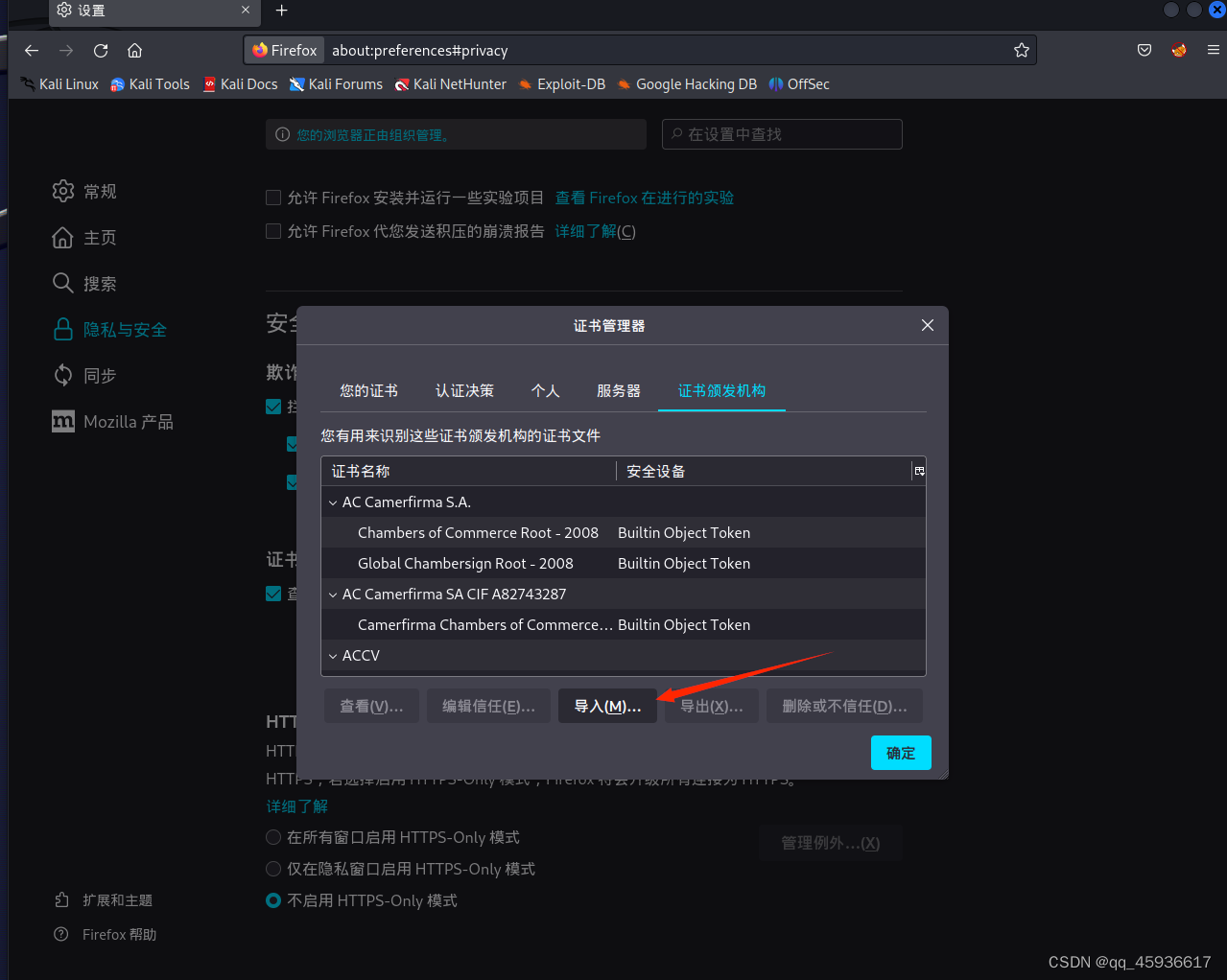The height and width of the screenshot is (980, 1227).
Task: Click the forward navigation arrow
Action: click(66, 51)
